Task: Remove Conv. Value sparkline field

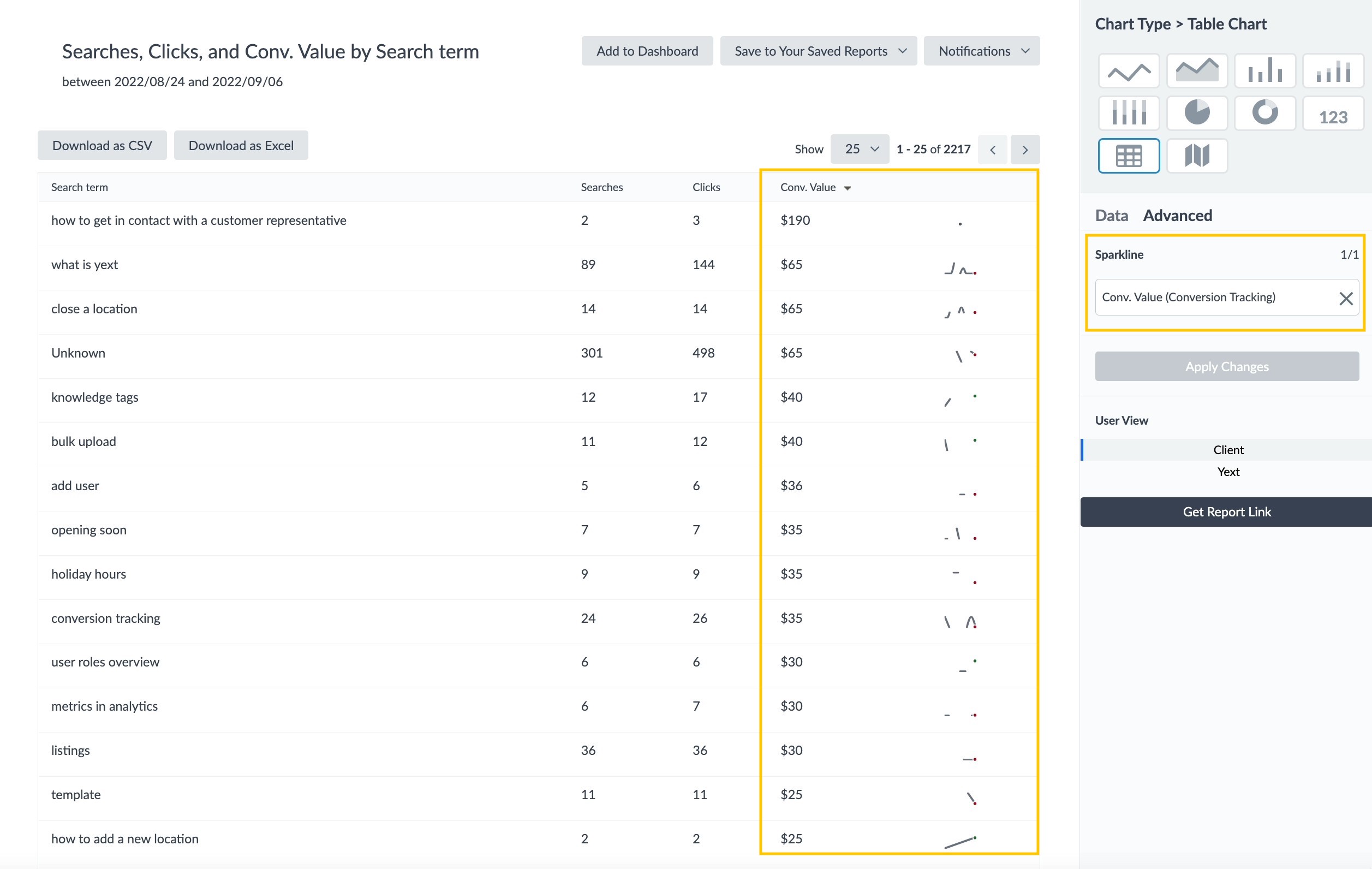Action: (x=1347, y=296)
